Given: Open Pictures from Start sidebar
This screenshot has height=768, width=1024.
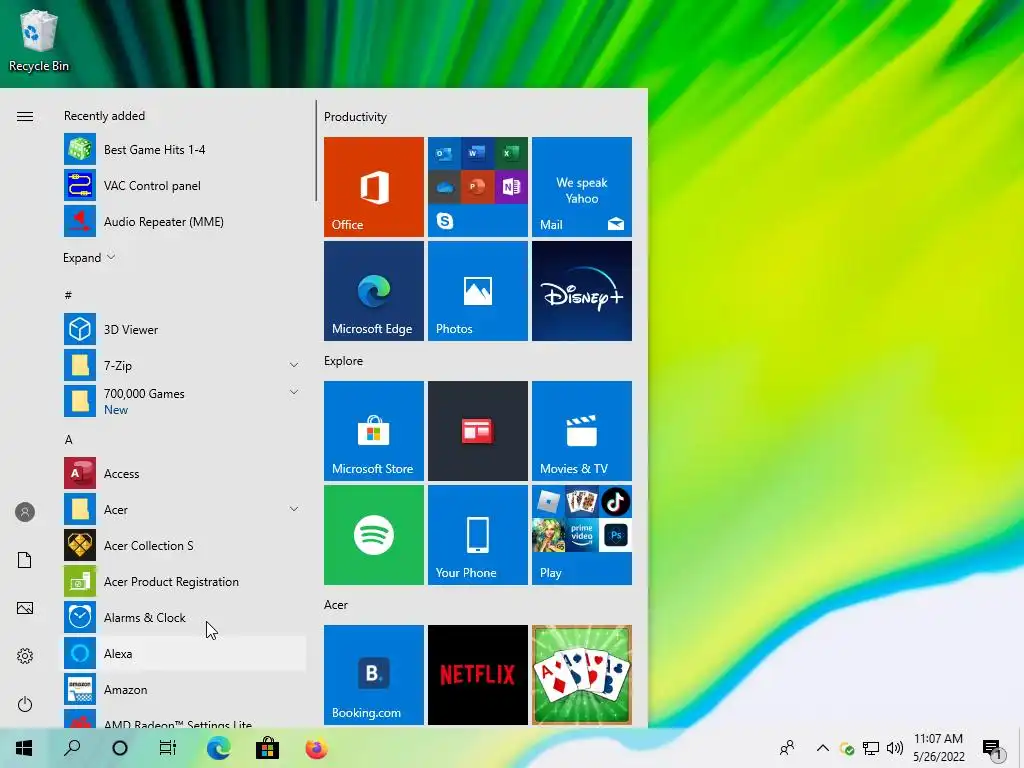Looking at the screenshot, I should click(25, 608).
